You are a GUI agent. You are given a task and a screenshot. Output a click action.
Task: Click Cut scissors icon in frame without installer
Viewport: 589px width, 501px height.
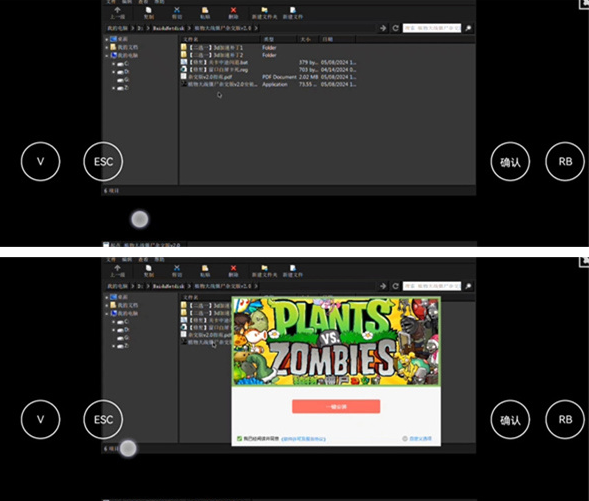coord(177,10)
